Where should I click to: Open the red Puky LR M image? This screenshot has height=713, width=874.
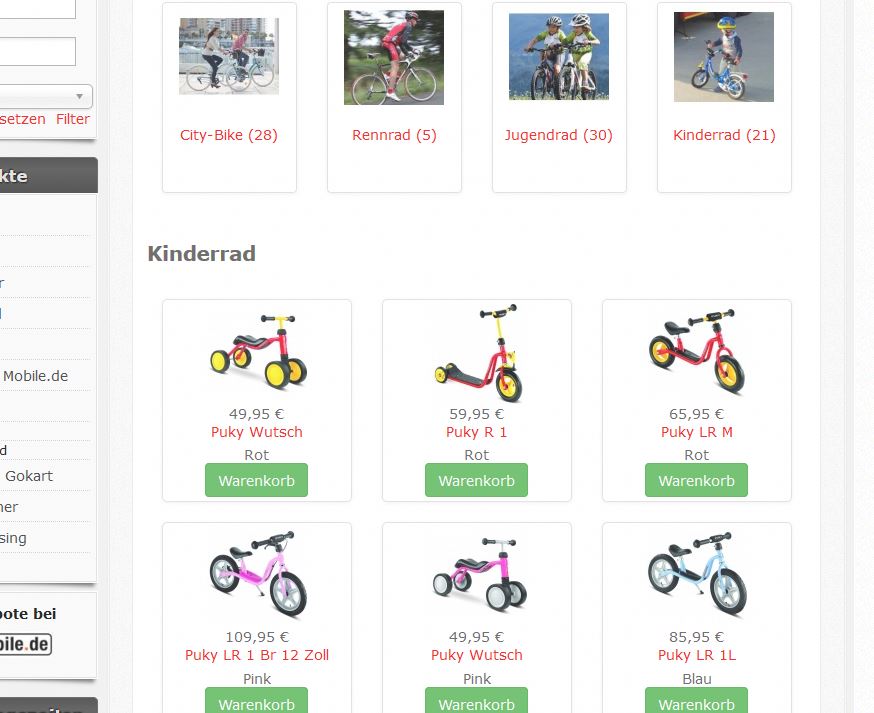coord(697,351)
